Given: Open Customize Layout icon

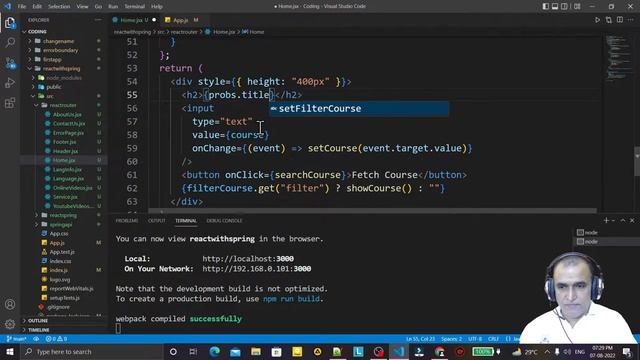Looking at the screenshot, I should [577, 7].
